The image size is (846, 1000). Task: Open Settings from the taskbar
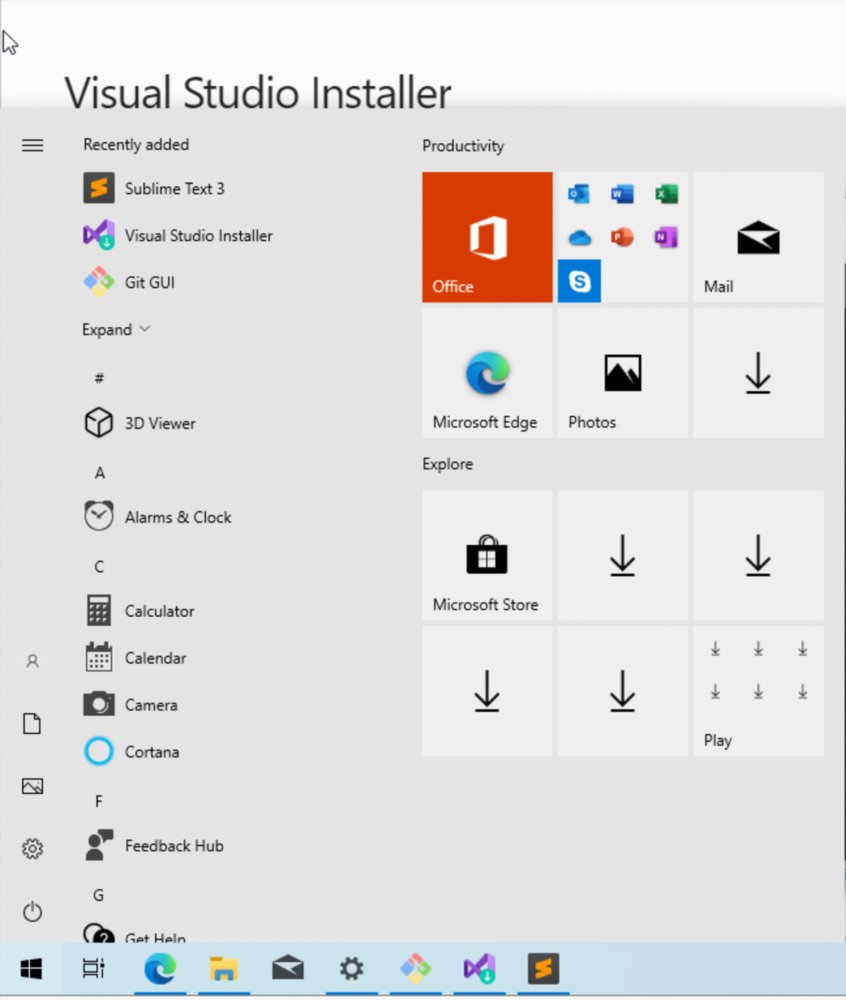tap(351, 969)
